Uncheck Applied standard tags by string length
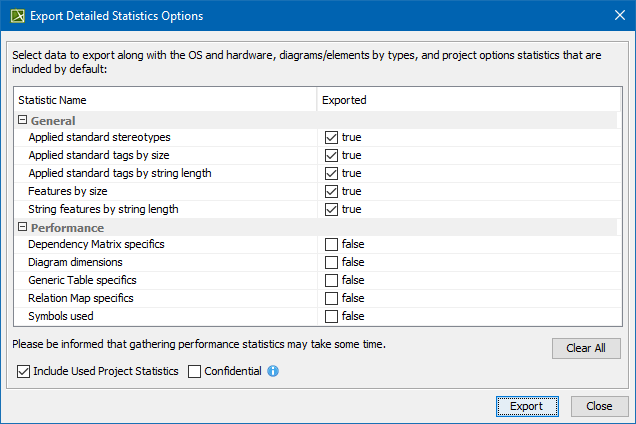Screen dimensions: 636x424 (x=331, y=173)
